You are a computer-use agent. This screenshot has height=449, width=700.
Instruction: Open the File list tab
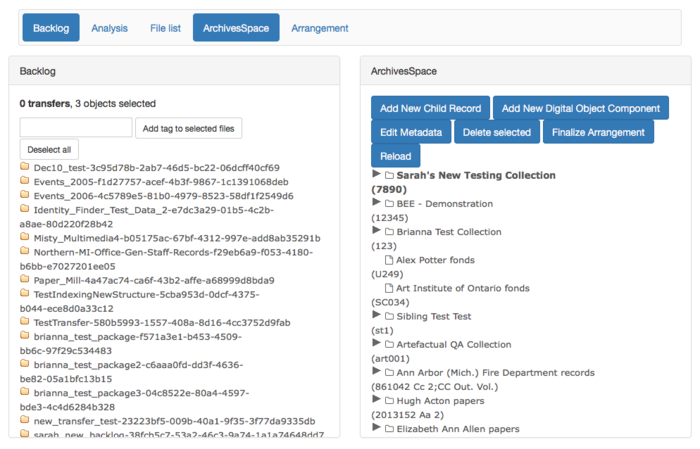pyautogui.click(x=166, y=28)
